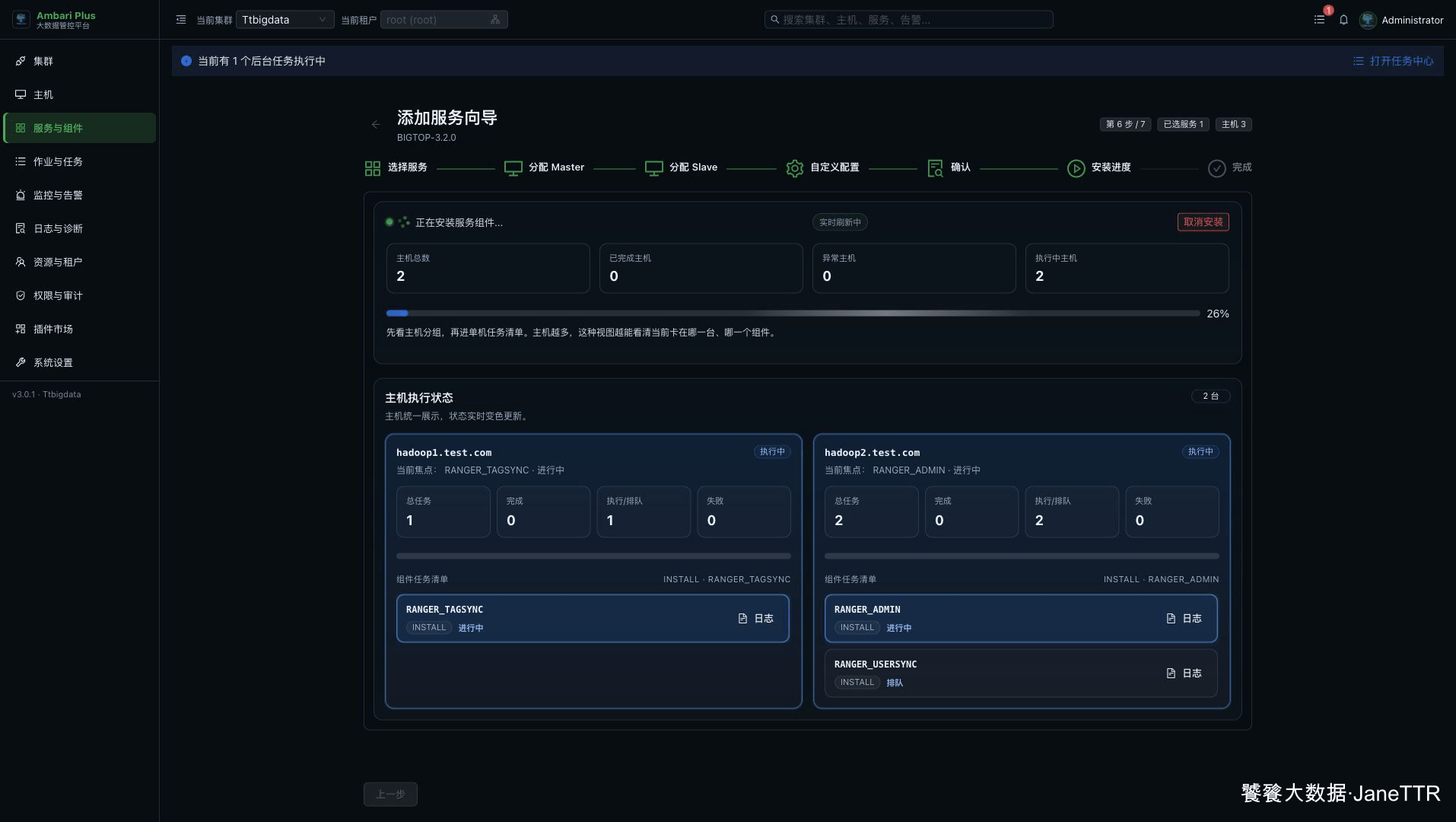
Task: Click the 排队 status of RANGER_USERSYNC
Action: [x=895, y=683]
